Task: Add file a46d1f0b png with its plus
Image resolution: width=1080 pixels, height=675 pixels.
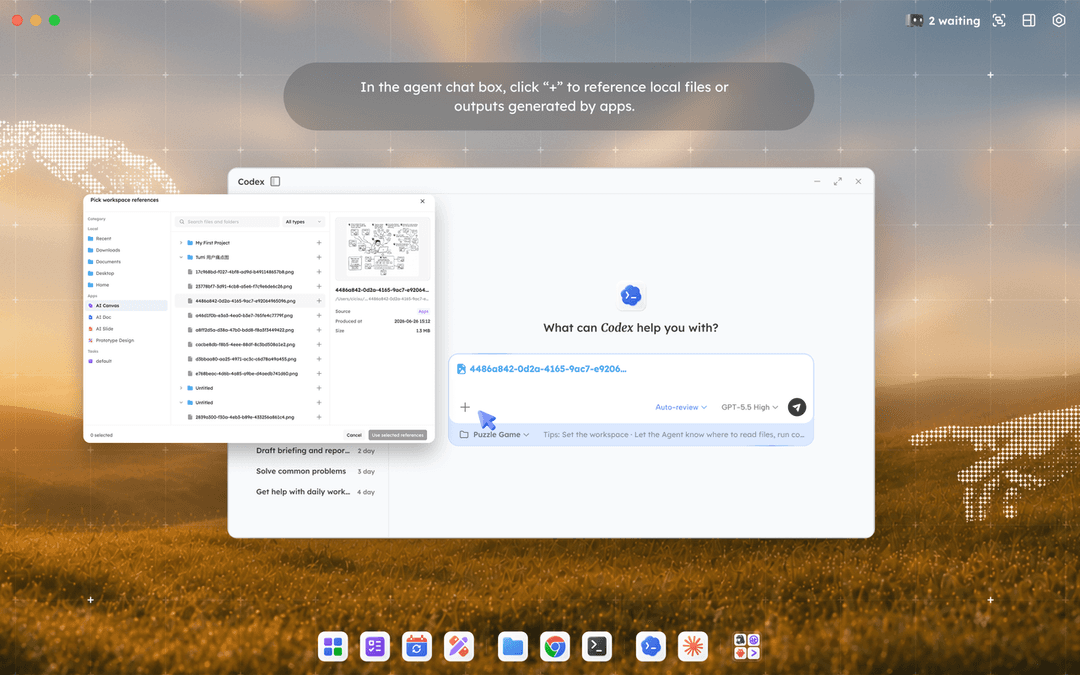Action: point(319,315)
